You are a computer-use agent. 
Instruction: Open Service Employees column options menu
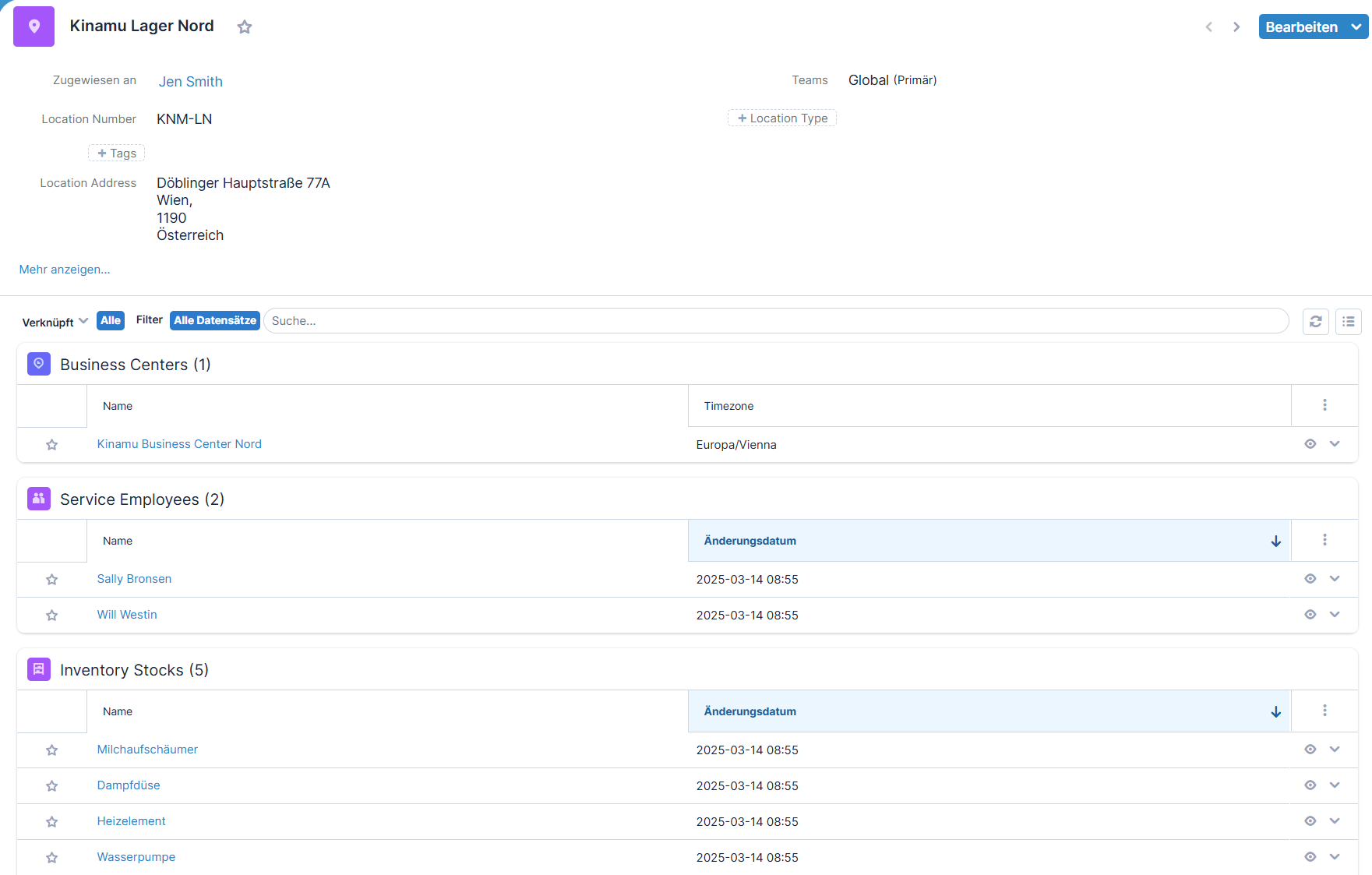tap(1324, 540)
